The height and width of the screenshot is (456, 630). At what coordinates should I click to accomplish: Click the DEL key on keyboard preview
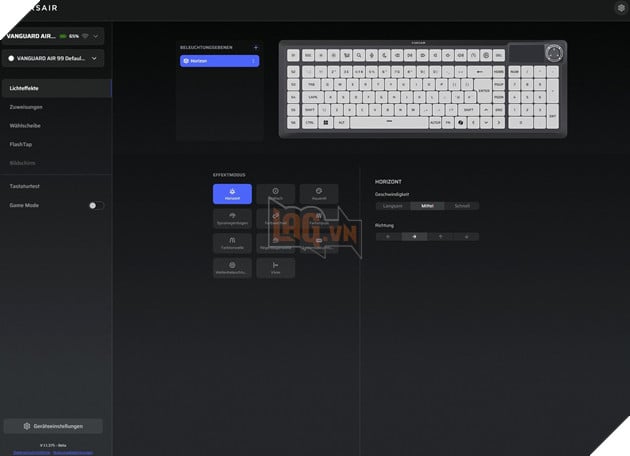[x=499, y=55]
